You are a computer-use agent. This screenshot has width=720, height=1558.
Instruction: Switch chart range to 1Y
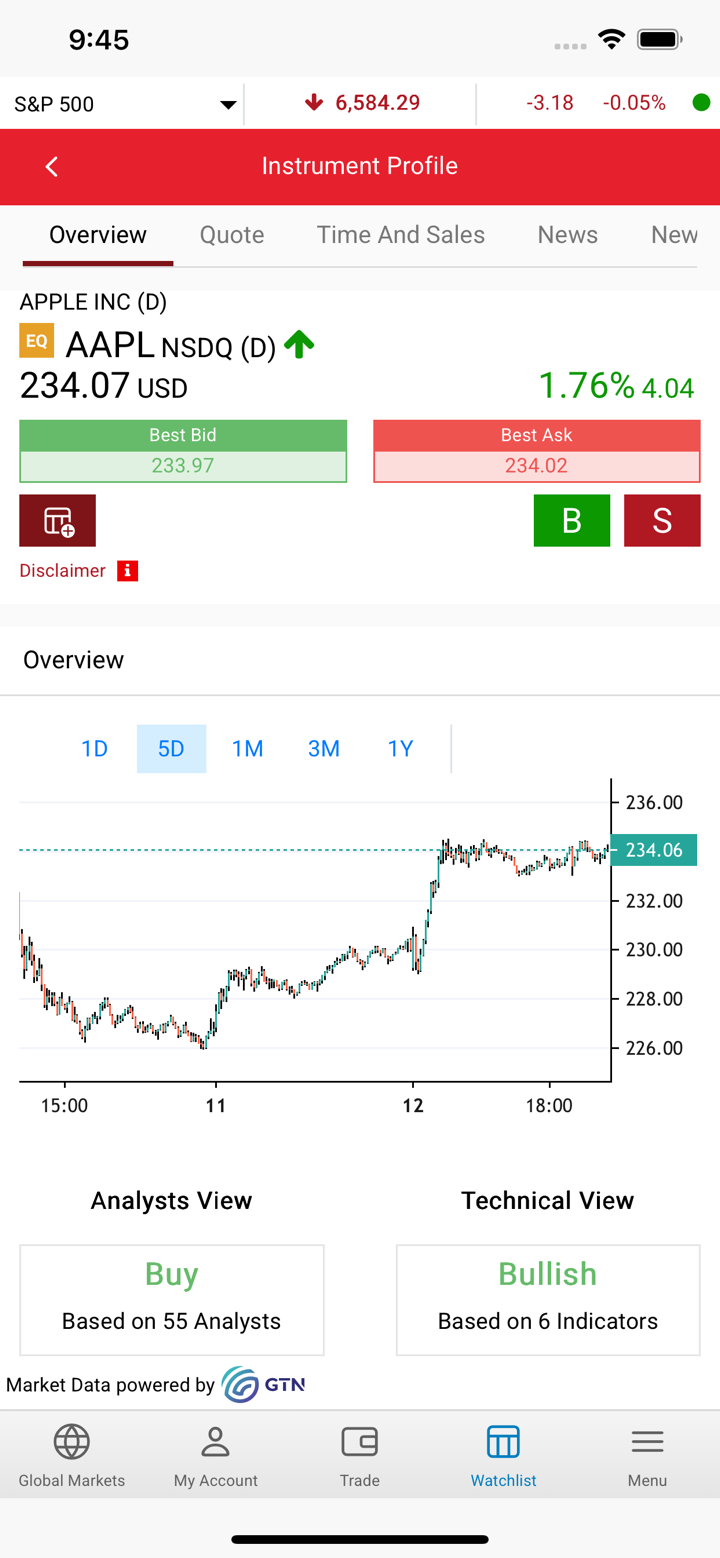[x=400, y=749]
